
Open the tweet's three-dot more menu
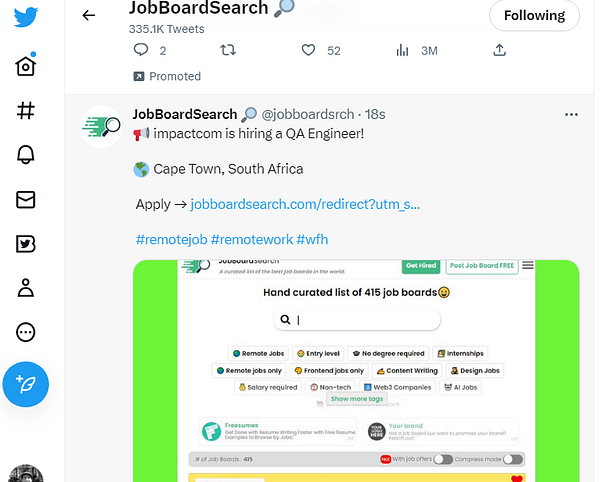pyautogui.click(x=571, y=114)
